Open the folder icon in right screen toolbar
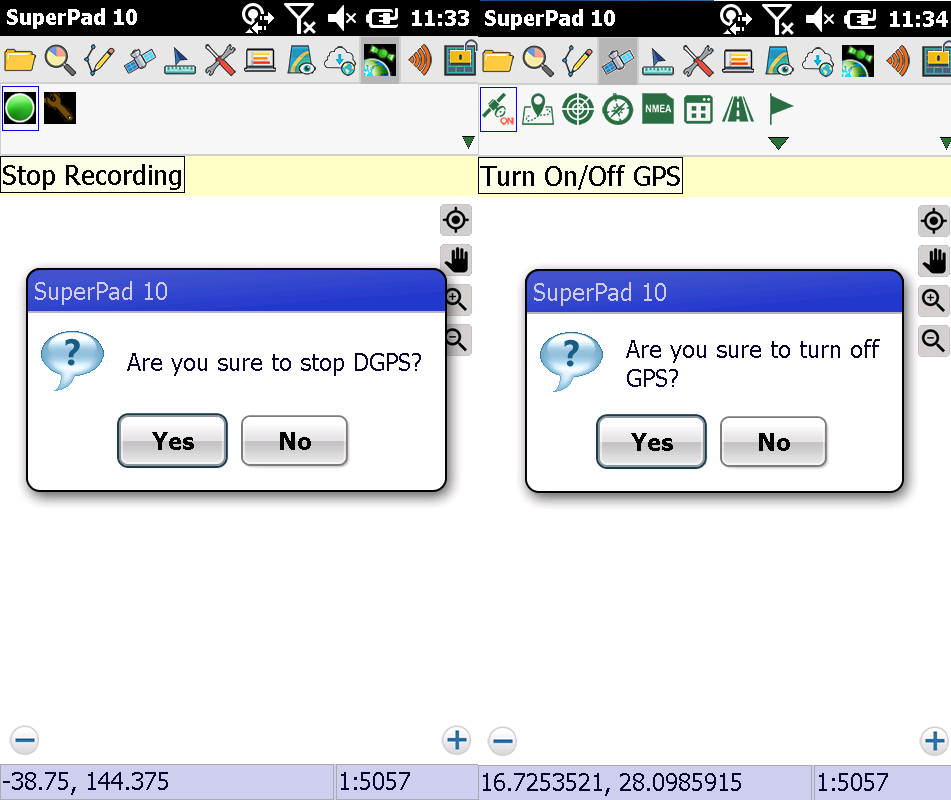Screen dimensions: 951x800 (497, 61)
